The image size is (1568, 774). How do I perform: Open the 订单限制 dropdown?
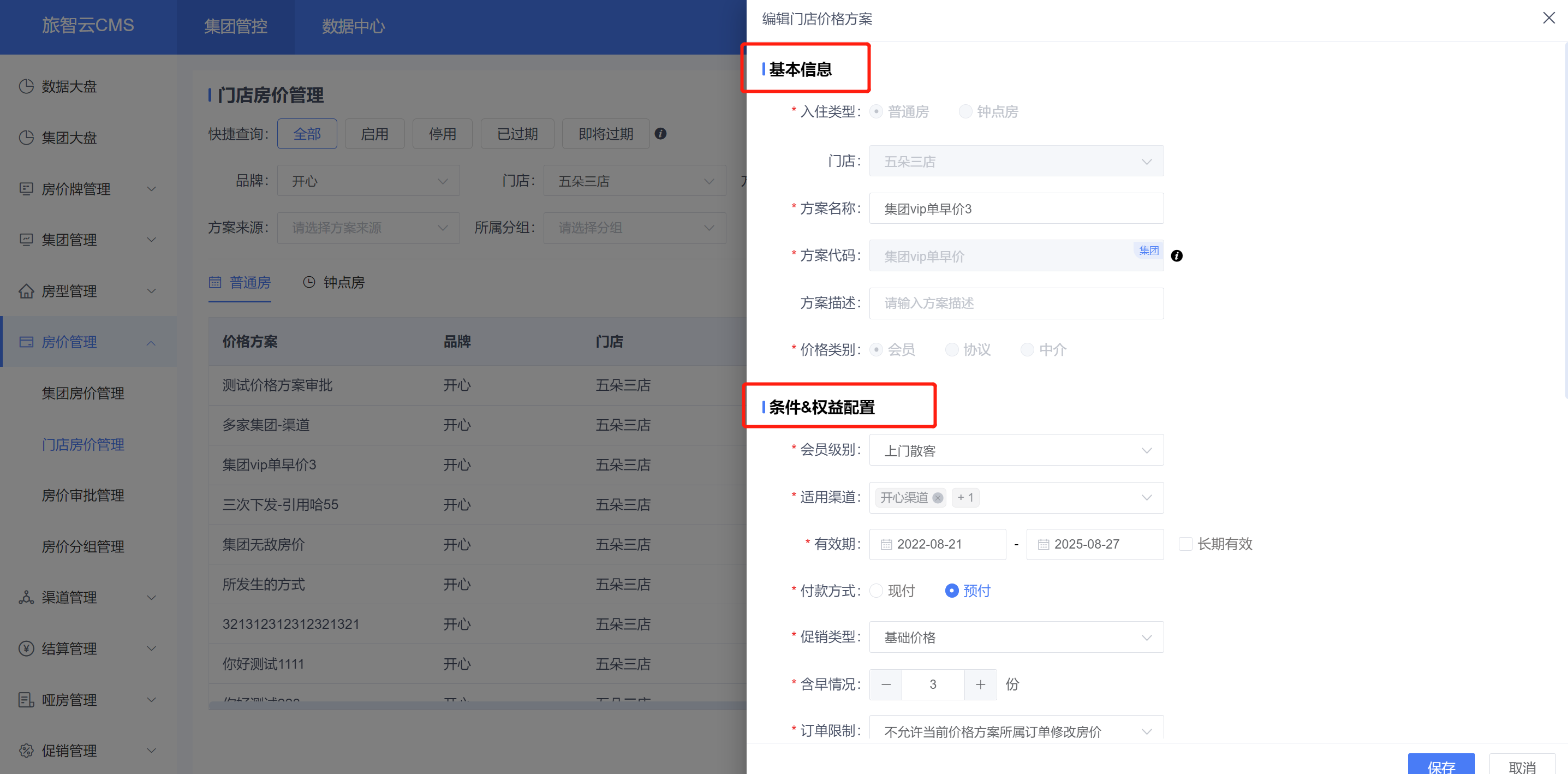pos(1016,728)
